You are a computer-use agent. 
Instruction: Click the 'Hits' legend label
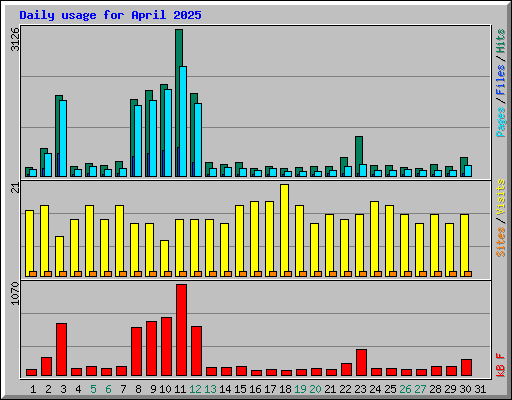coord(501,41)
